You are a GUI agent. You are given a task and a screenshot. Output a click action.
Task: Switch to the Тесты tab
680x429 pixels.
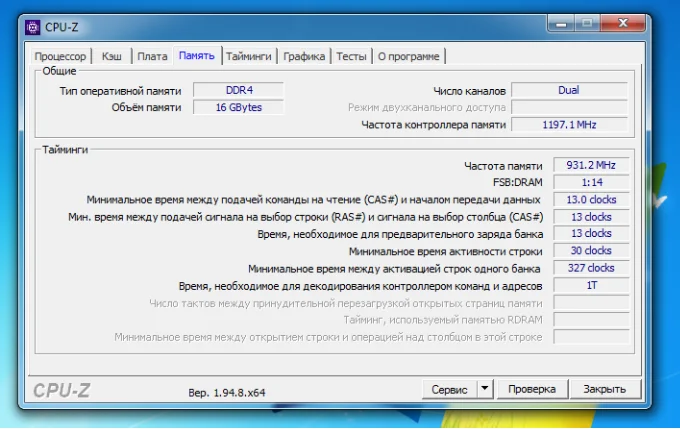coord(351,56)
